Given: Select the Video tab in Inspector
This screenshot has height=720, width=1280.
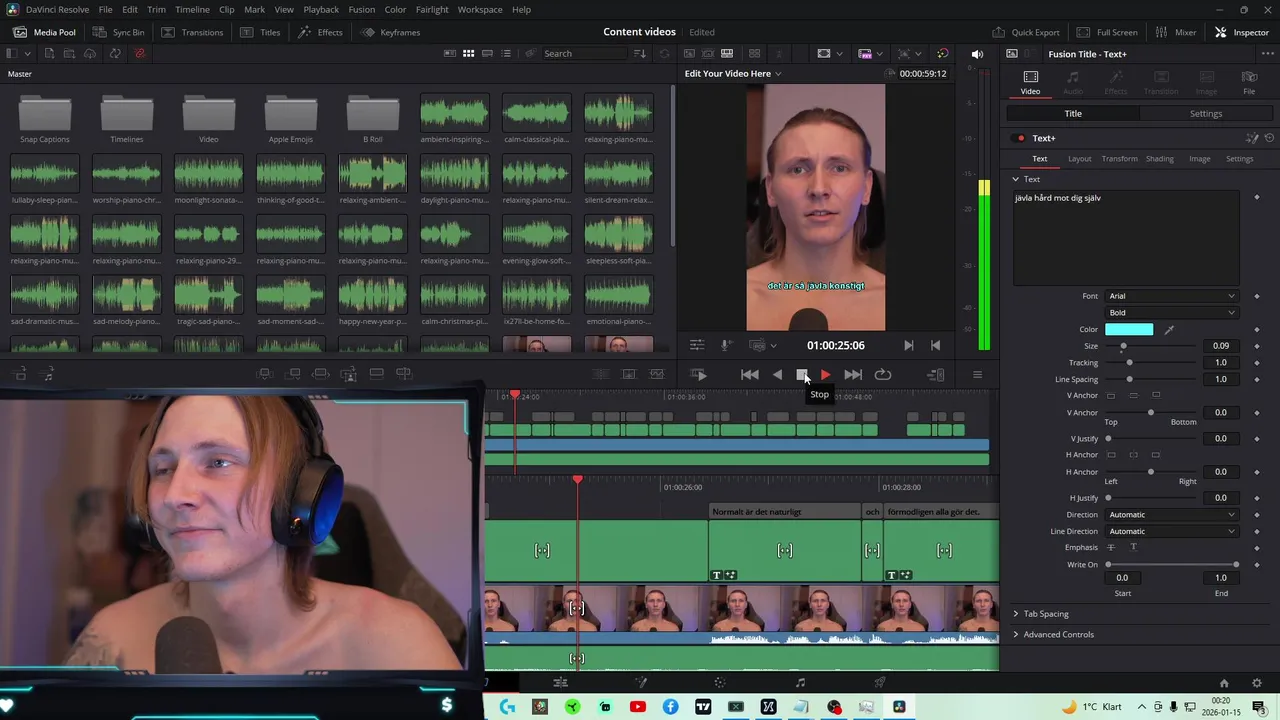Looking at the screenshot, I should click(1030, 82).
